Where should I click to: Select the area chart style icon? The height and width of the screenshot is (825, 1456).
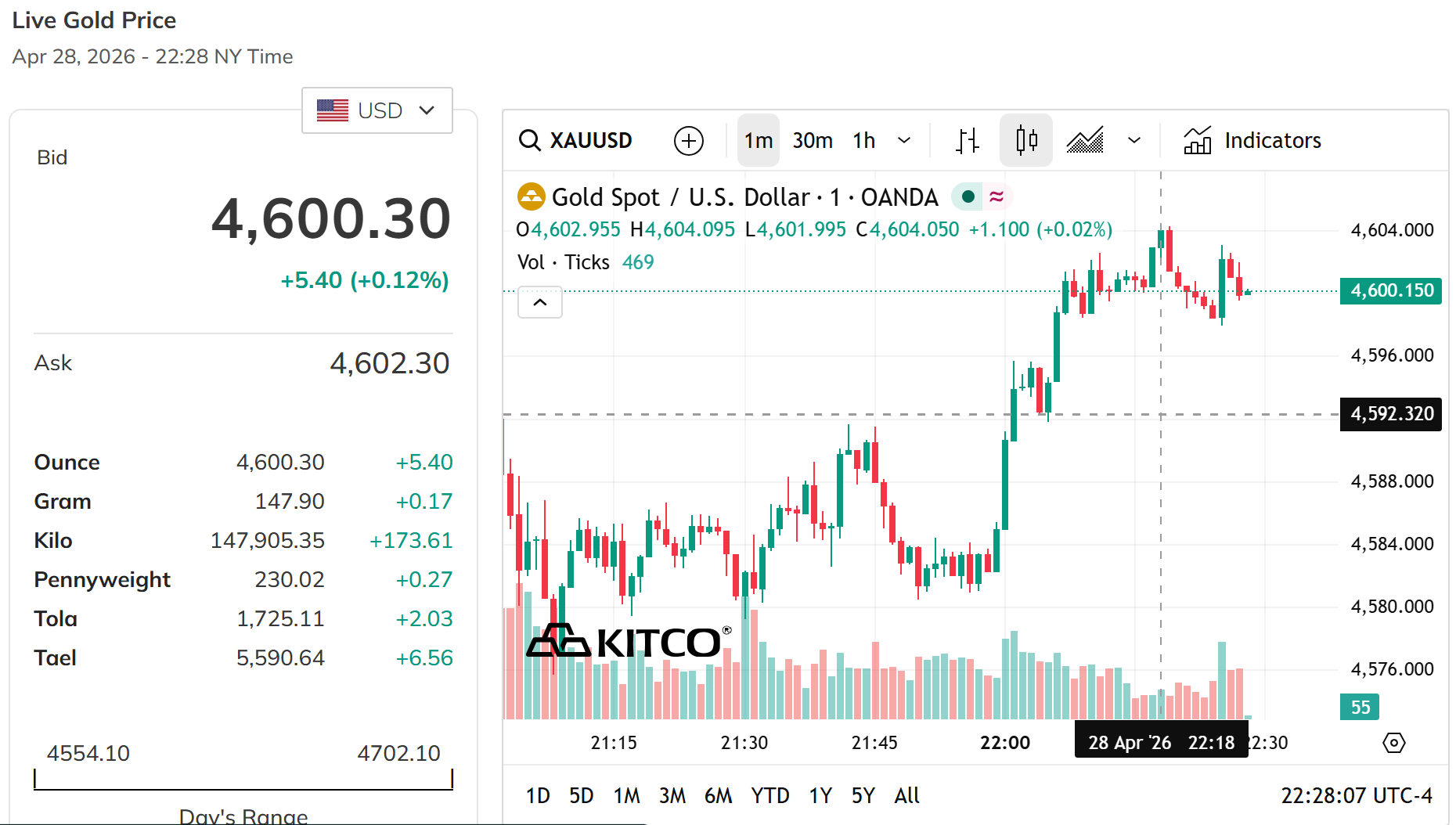[1085, 141]
